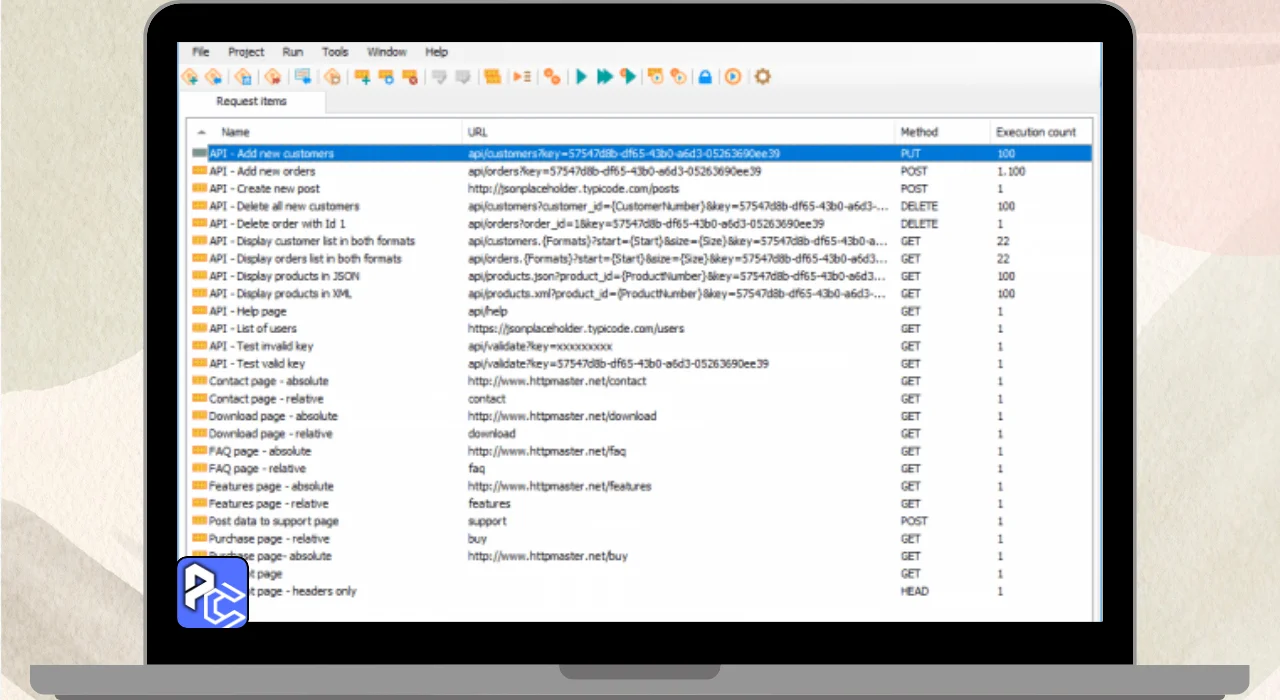Select Download page - relative item

270,434
